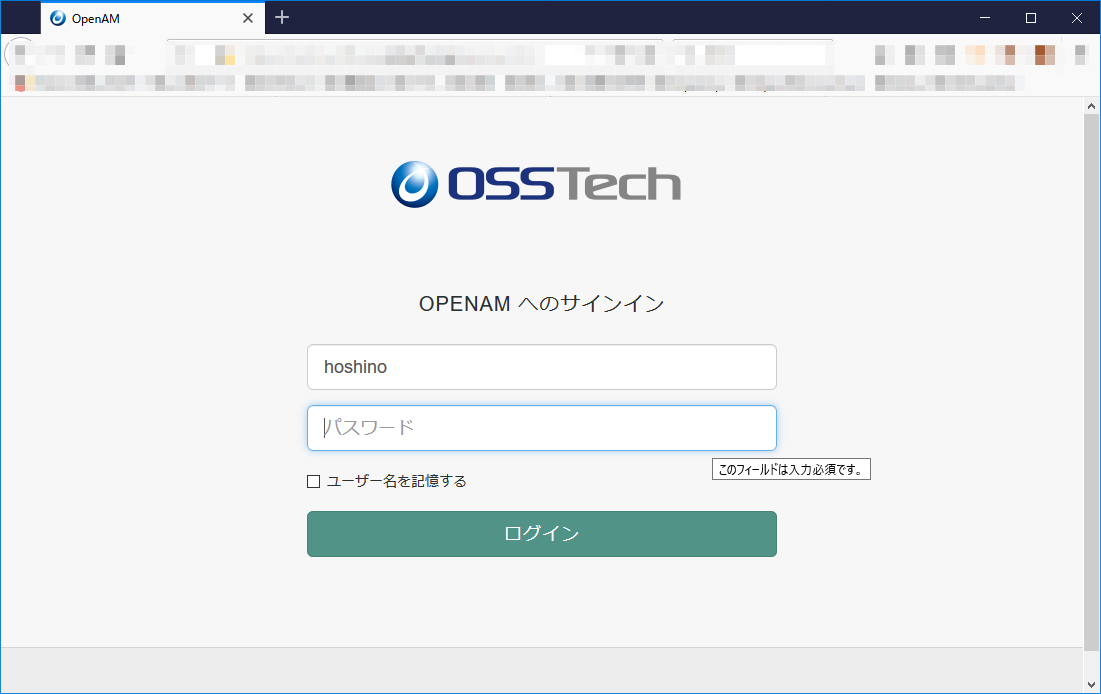Click the OpenAM tab favicon
The image size is (1101, 694).
[58, 18]
